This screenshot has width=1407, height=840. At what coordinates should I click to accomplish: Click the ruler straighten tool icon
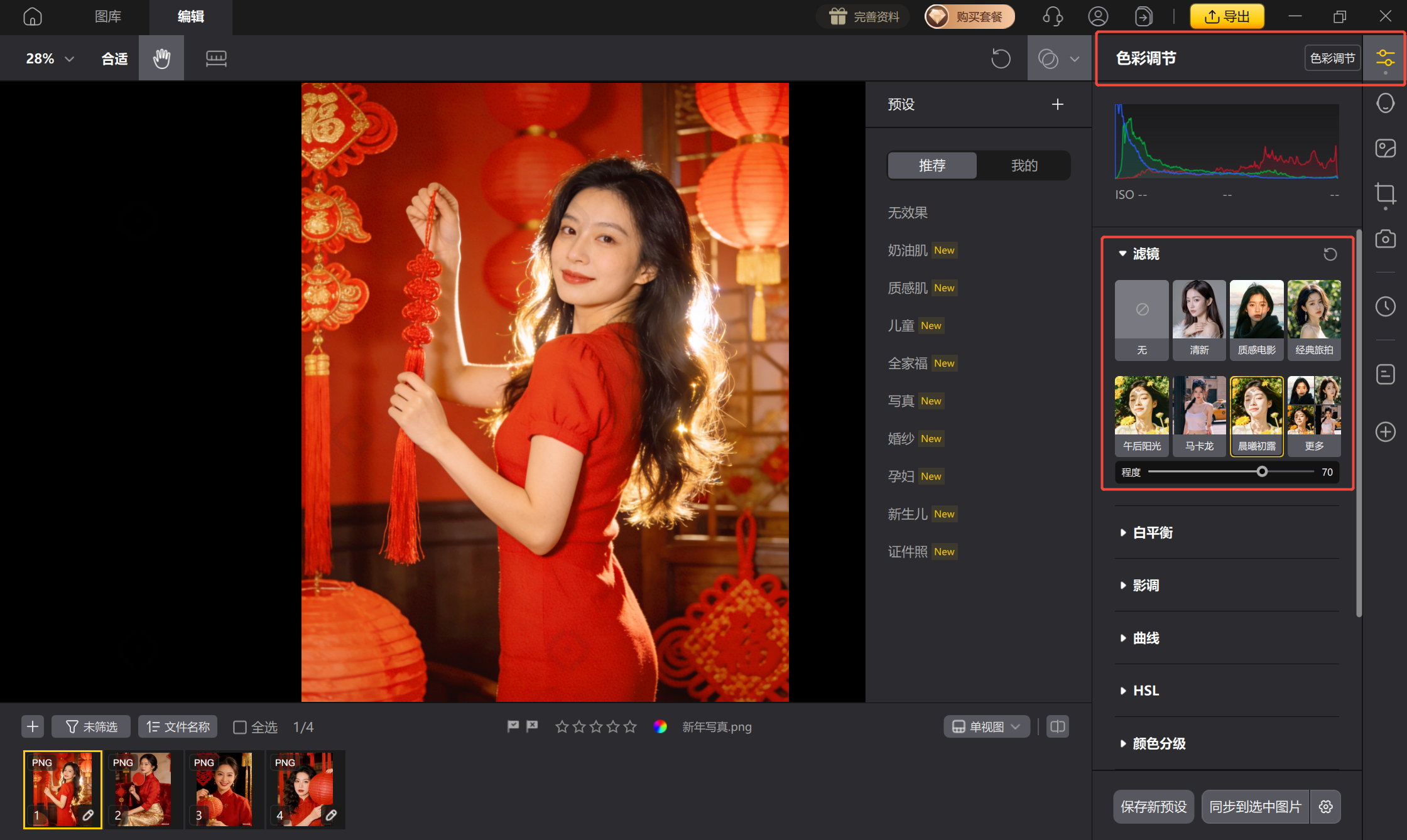tap(216, 58)
